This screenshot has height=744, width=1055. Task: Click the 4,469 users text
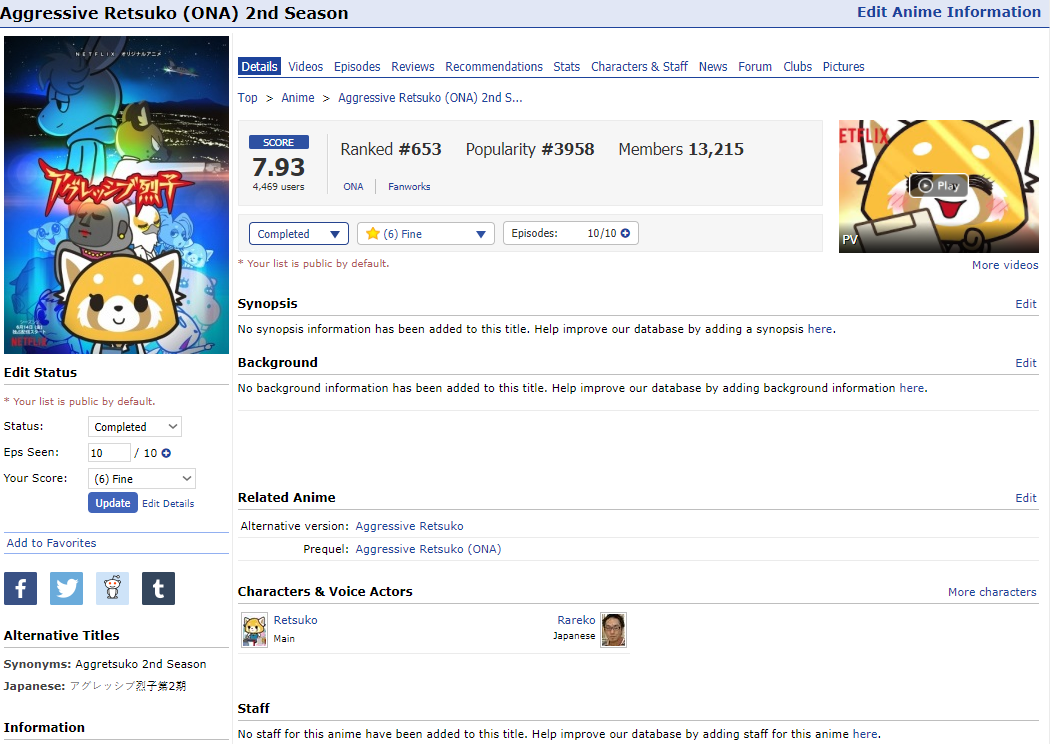[x=279, y=187]
